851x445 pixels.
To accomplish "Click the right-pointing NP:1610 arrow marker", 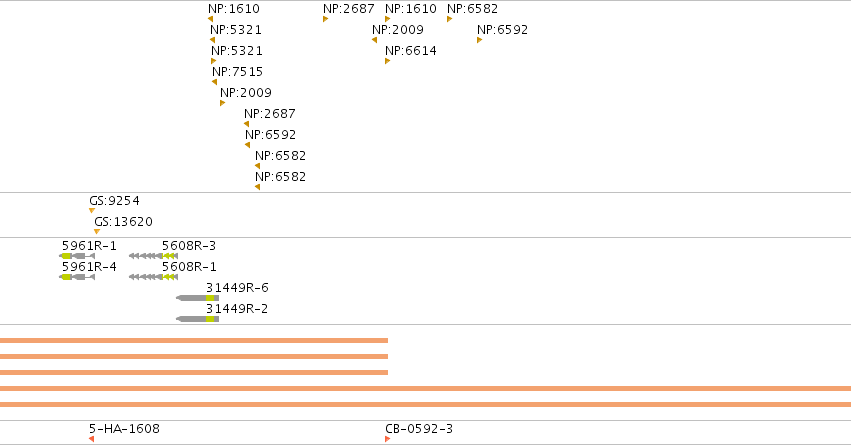I will pyautogui.click(x=388, y=19).
